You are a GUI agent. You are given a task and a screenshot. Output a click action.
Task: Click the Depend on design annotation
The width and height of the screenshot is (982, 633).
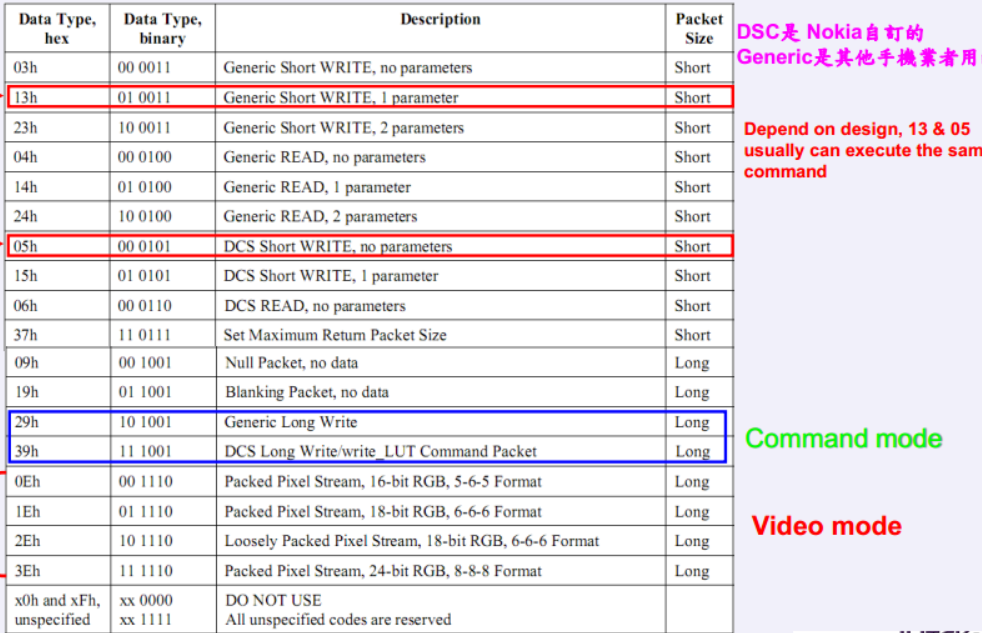tap(860, 150)
